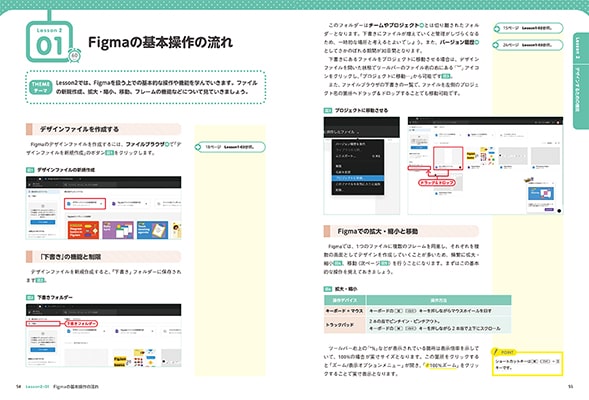Click the purple button in the bottom-right popup
The height and width of the screenshot is (400, 589).
click(549, 209)
